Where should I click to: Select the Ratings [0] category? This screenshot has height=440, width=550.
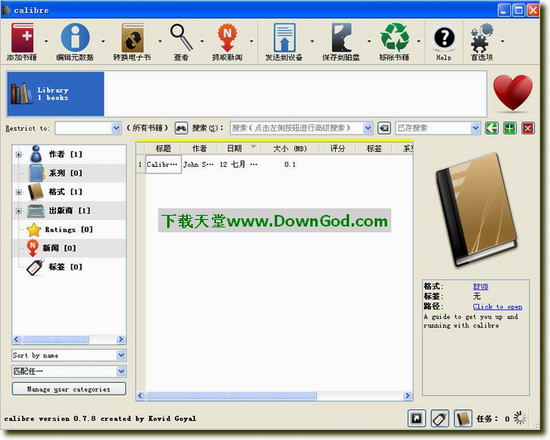[x=69, y=229]
